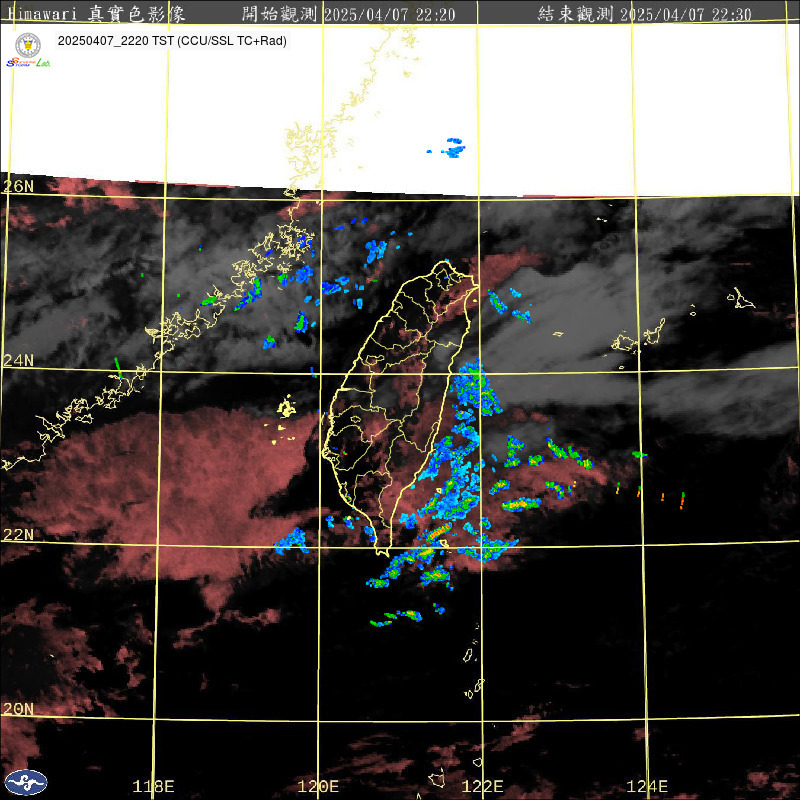
Task: Click the Penghu islands outline west of Taiwan
Action: 286,408
